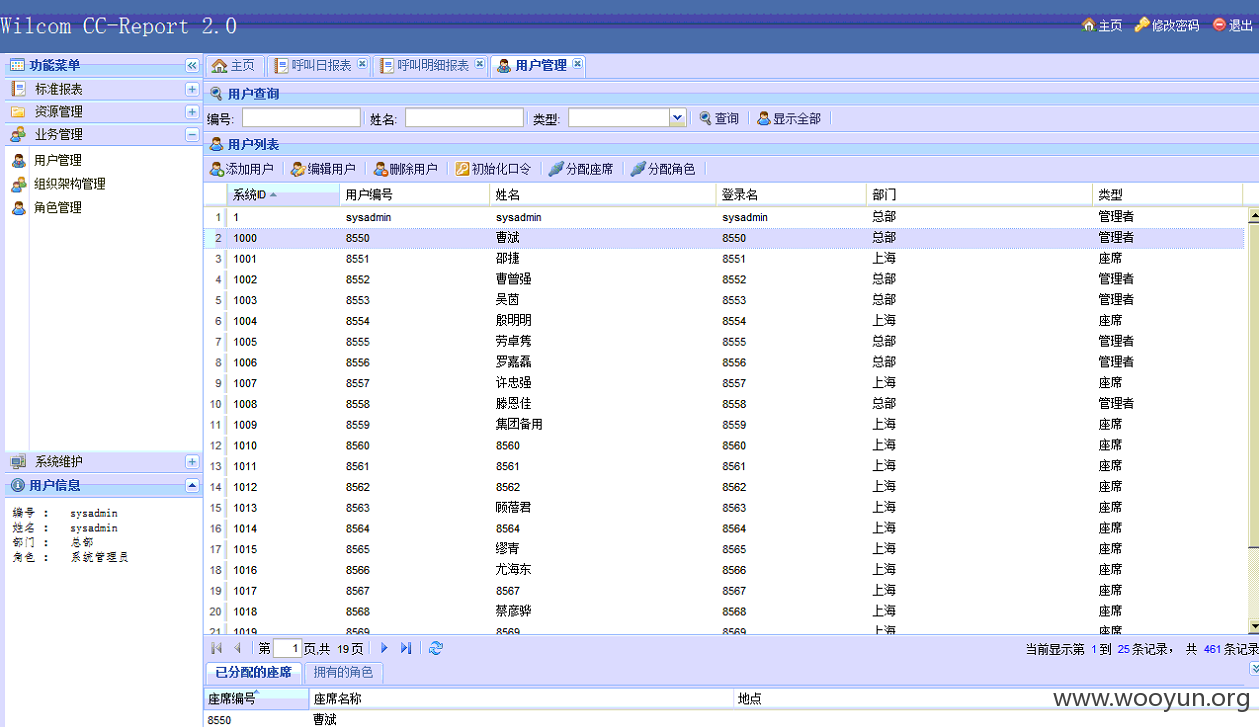
Task: Close the 用户管理 tab
Action: 577,64
